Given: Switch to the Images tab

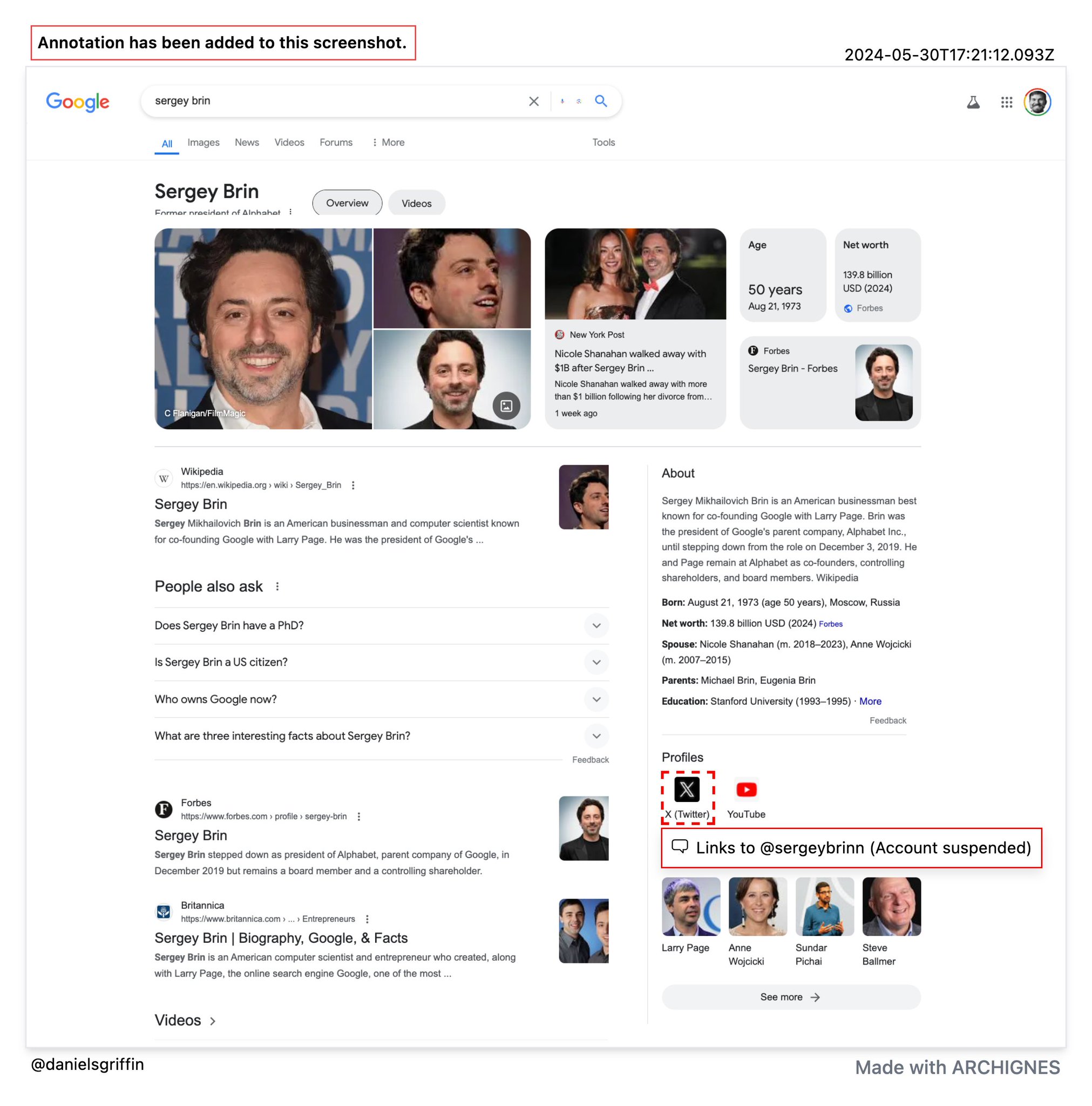Looking at the screenshot, I should coord(203,142).
